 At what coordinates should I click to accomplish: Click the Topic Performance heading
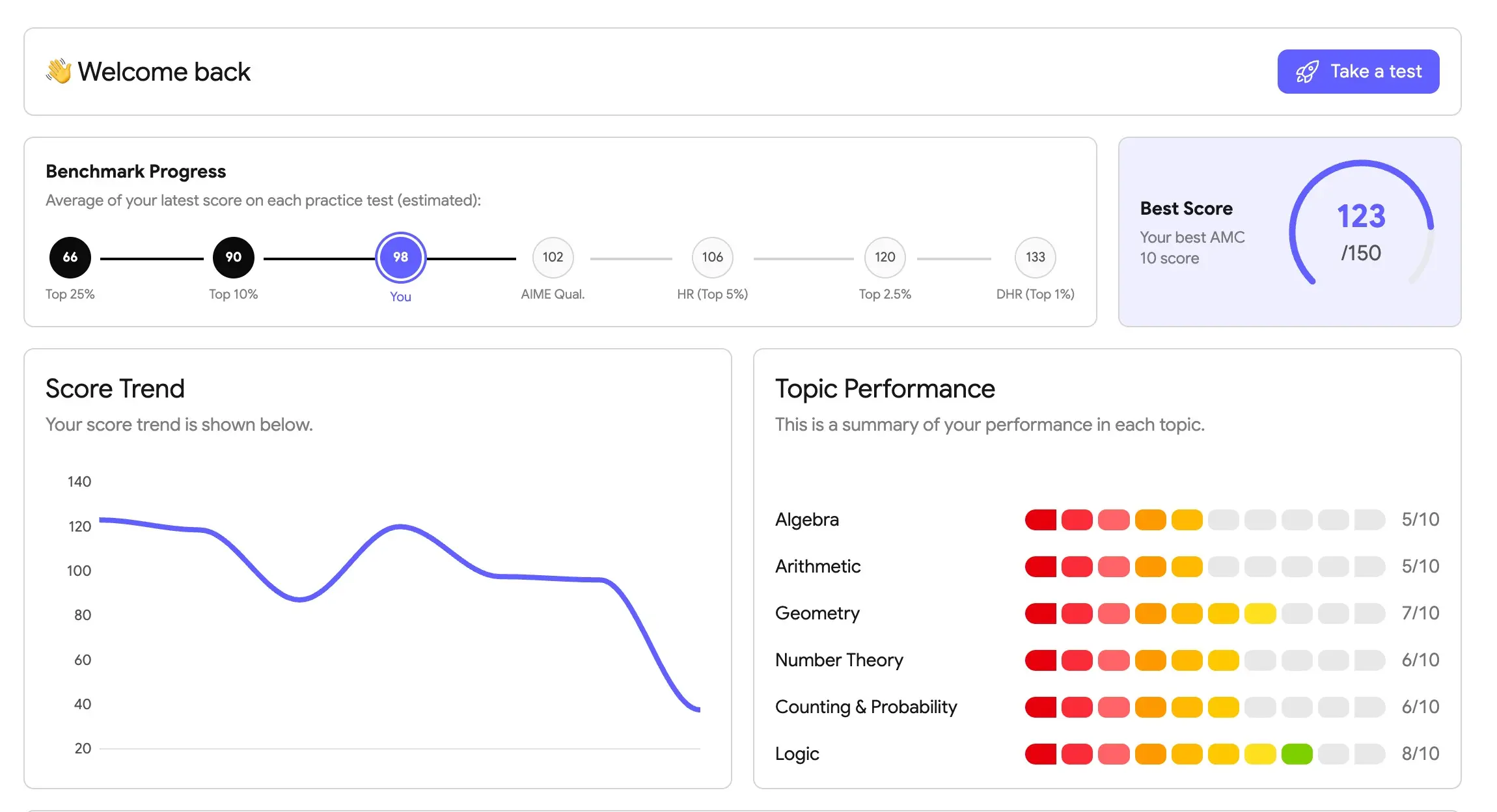885,389
